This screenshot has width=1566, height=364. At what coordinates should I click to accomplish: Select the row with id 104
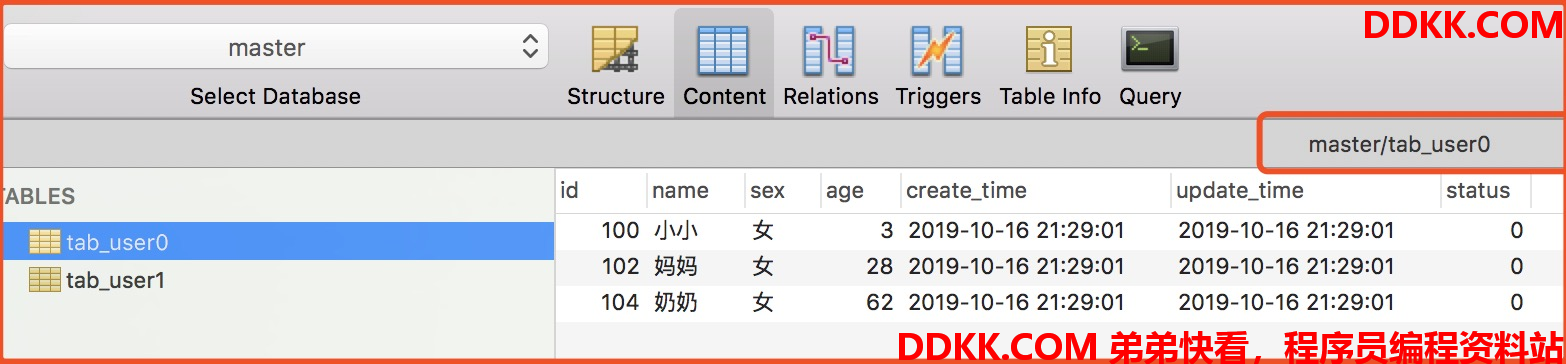point(1060,302)
